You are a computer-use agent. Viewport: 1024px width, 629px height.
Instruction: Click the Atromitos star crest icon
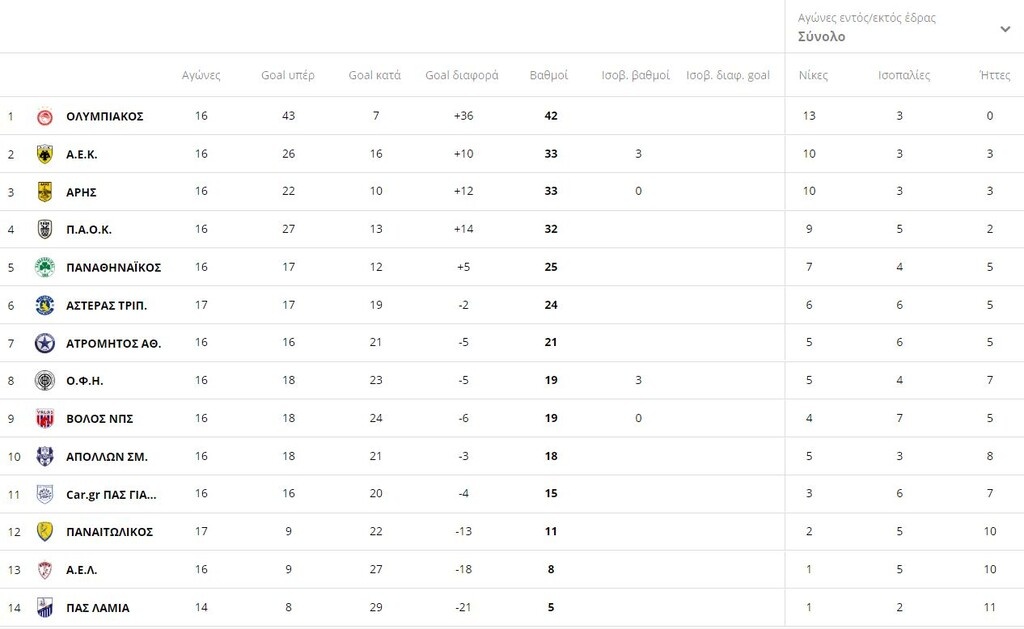click(x=44, y=343)
